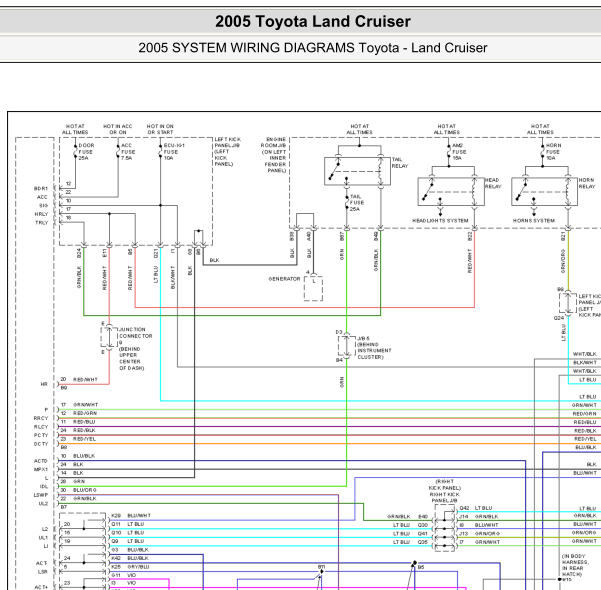601x590 pixels.
Task: Select the UL2 terminal label
Action: 43,503
